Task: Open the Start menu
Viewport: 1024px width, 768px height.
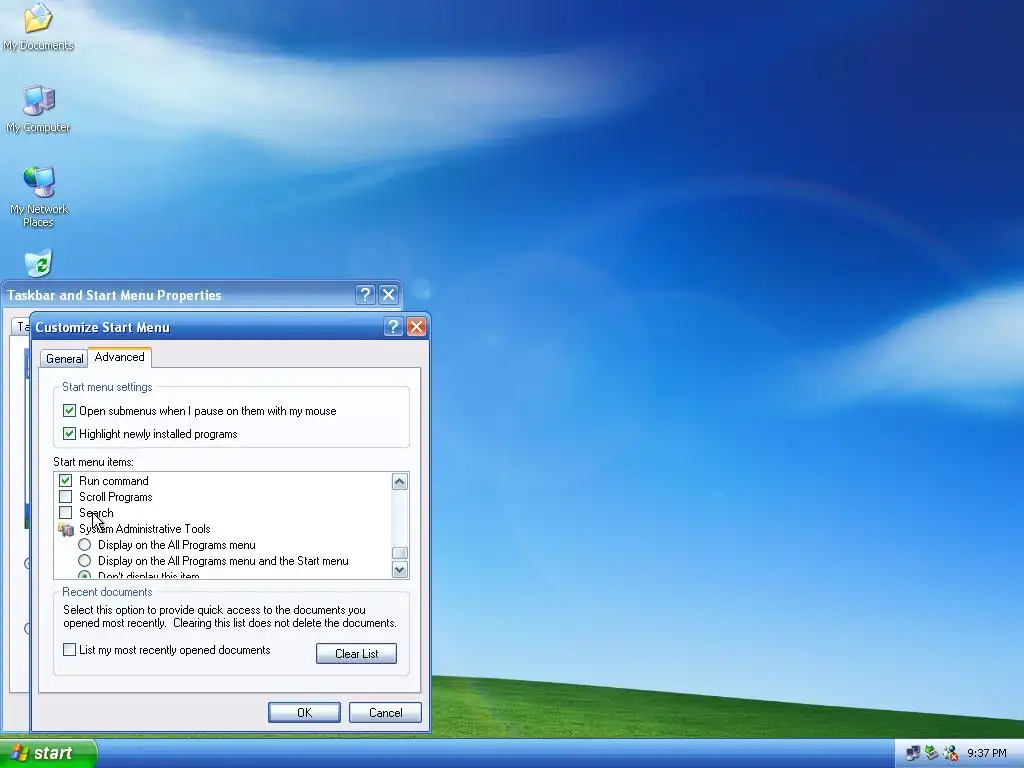Action: (x=48, y=753)
